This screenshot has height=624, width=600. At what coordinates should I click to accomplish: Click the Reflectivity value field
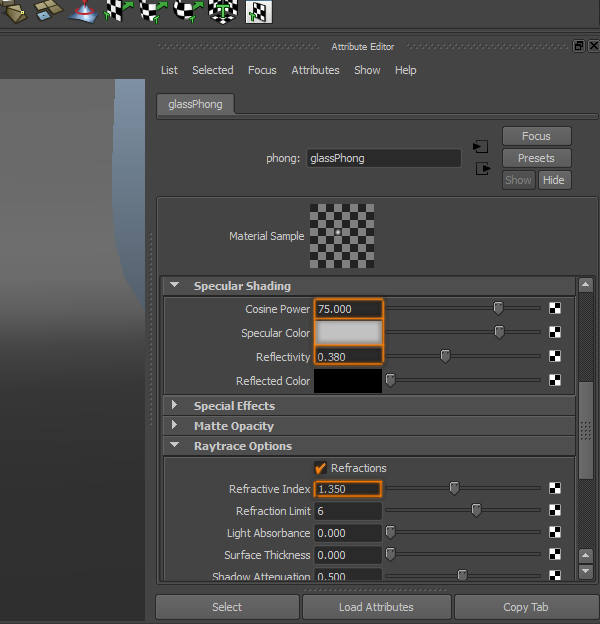pos(349,357)
